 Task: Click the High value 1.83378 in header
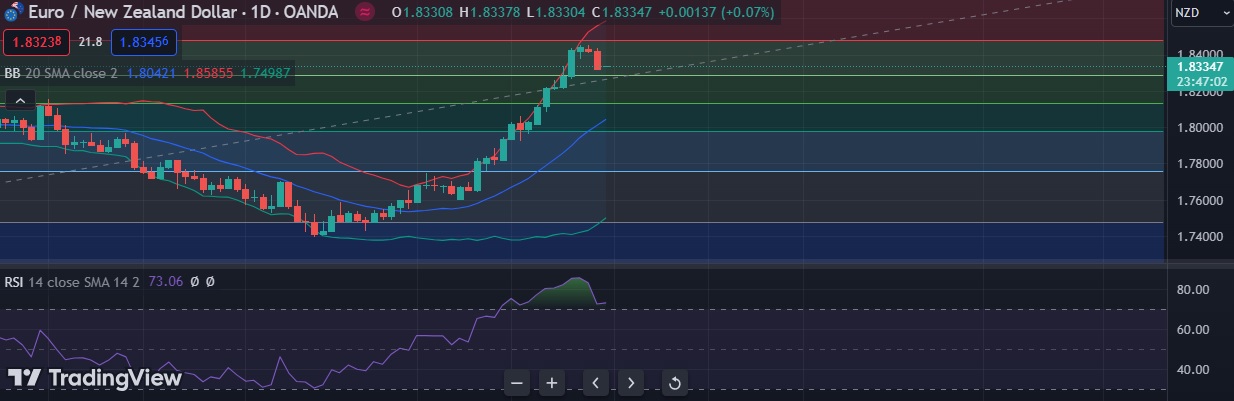coord(497,13)
